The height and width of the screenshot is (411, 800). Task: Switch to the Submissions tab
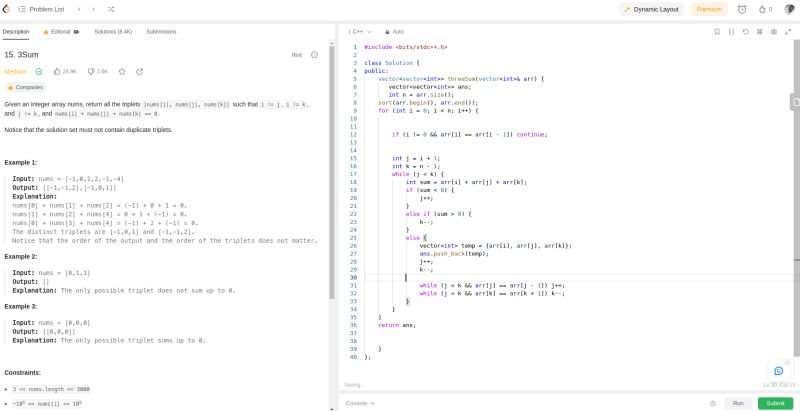tap(161, 32)
